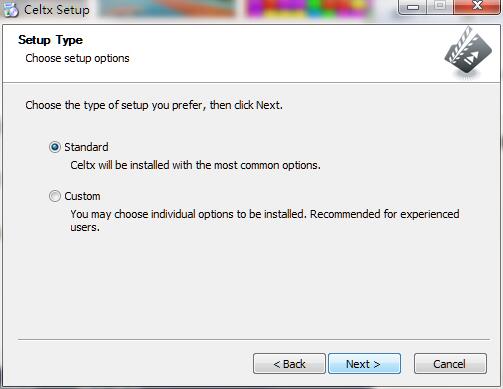Click the "Choose setup options" subtitle
This screenshot has height=389, width=503.
point(77,58)
